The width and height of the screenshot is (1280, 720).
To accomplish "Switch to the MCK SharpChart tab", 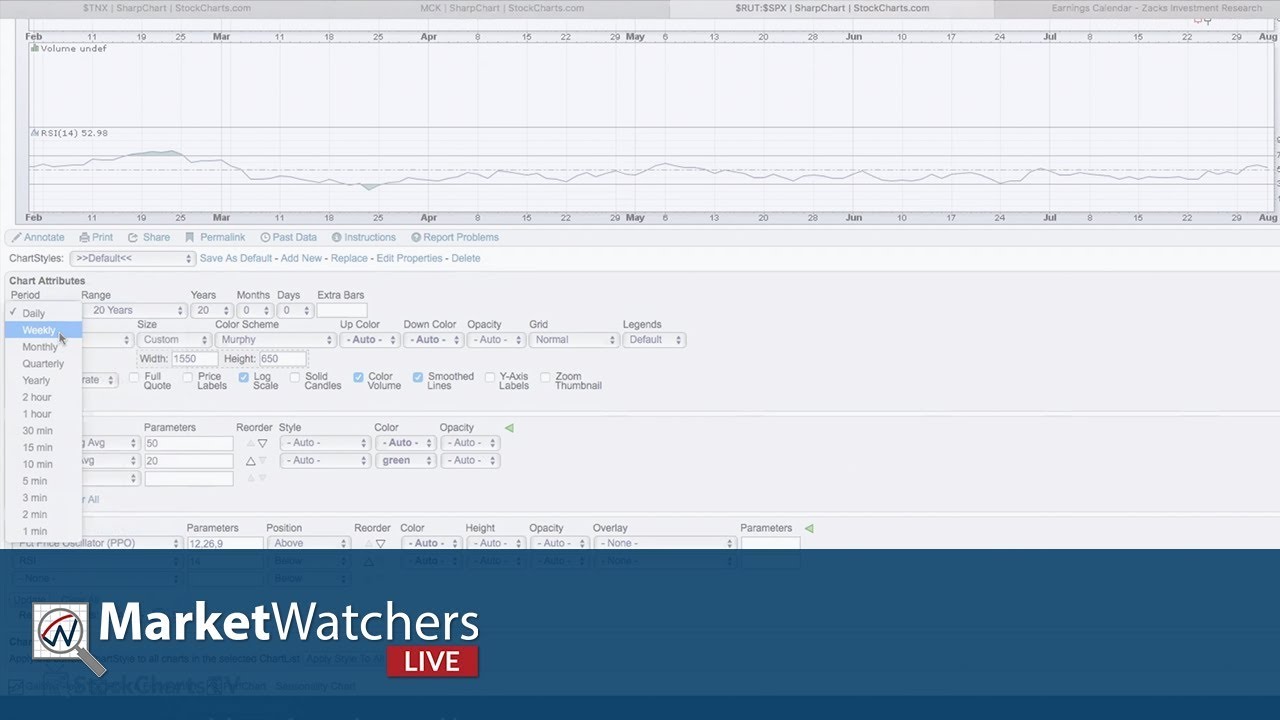I will (x=502, y=8).
